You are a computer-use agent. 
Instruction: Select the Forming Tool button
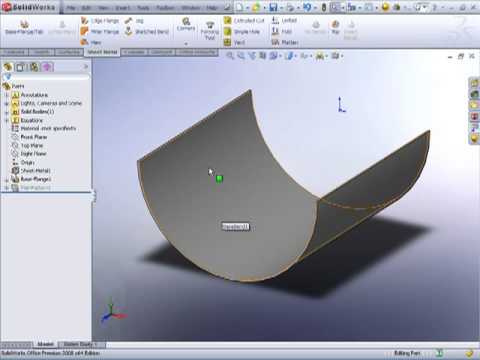209,30
